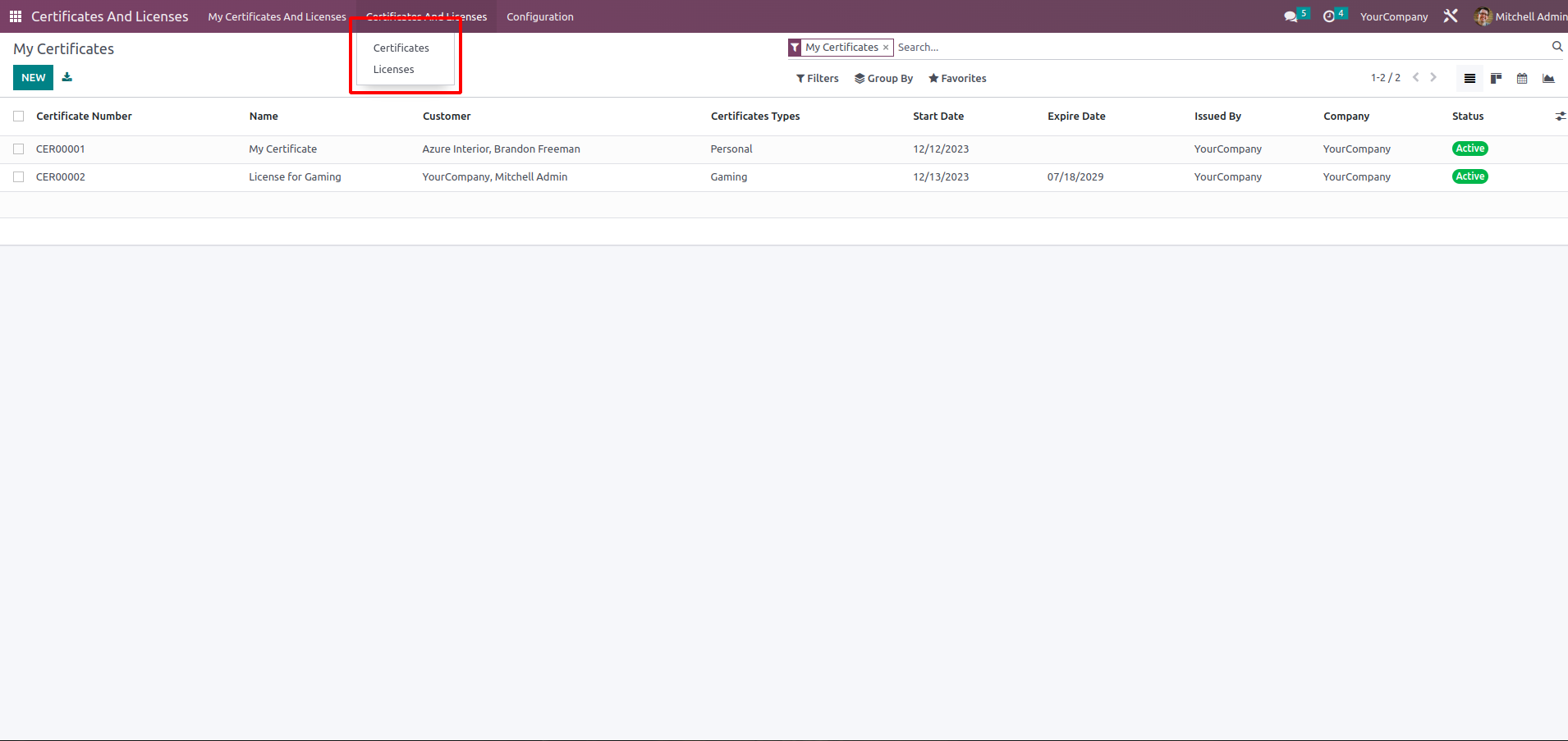The height and width of the screenshot is (741, 1568).
Task: Expand the Filters dropdown
Action: click(x=818, y=79)
